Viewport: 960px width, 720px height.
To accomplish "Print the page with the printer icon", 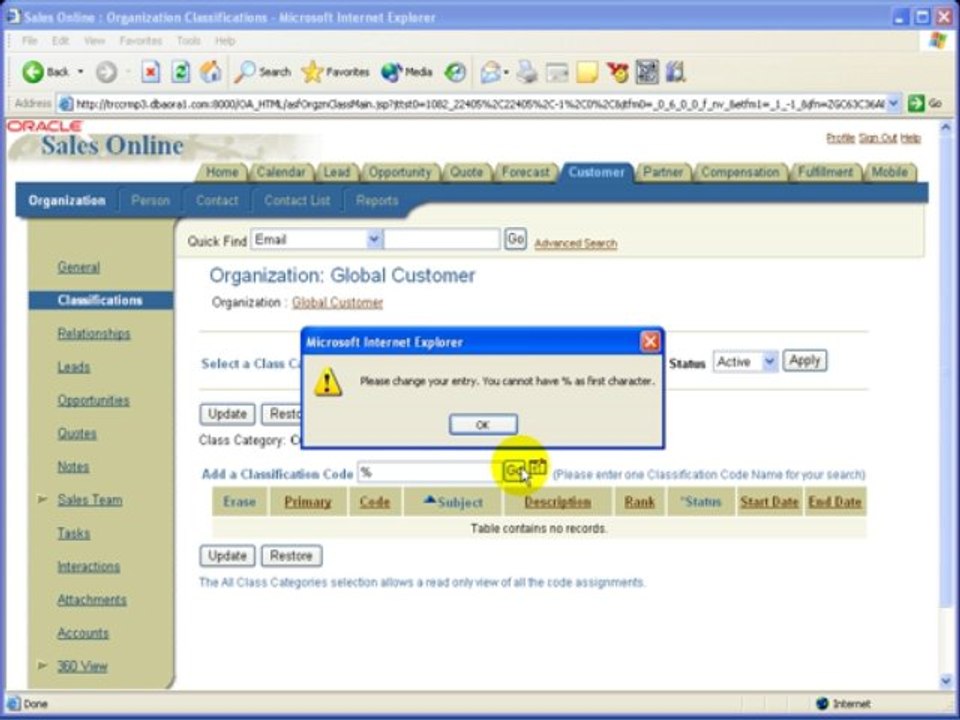I will [x=526, y=72].
